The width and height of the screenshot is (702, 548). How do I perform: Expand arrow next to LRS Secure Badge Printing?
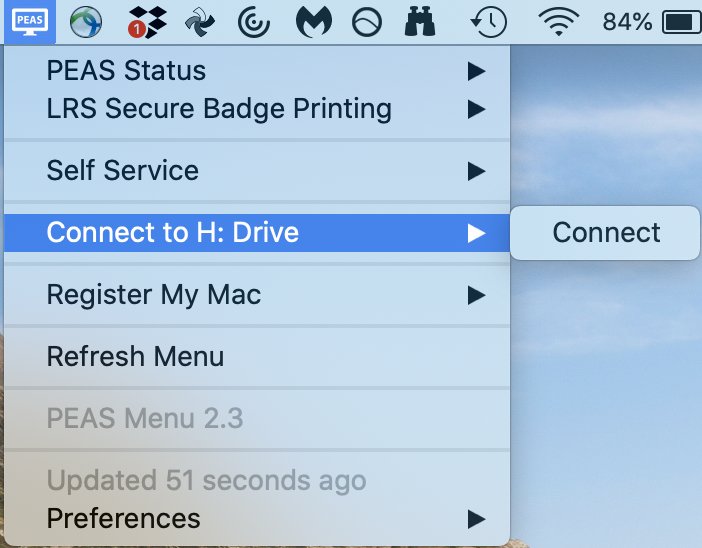point(476,109)
